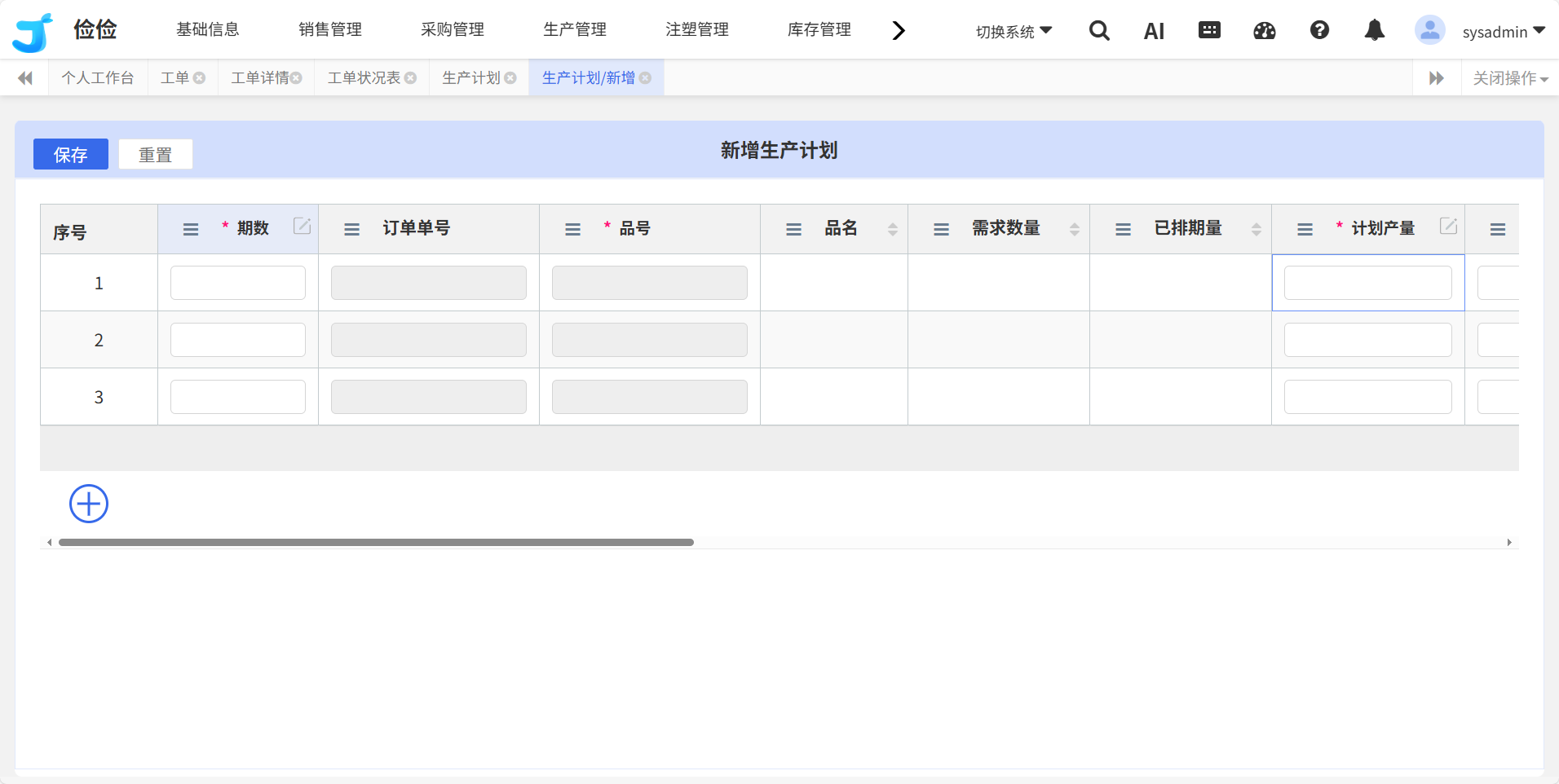The image size is (1559, 784).
Task: Open the dashboard gauge icon
Action: tap(1265, 31)
